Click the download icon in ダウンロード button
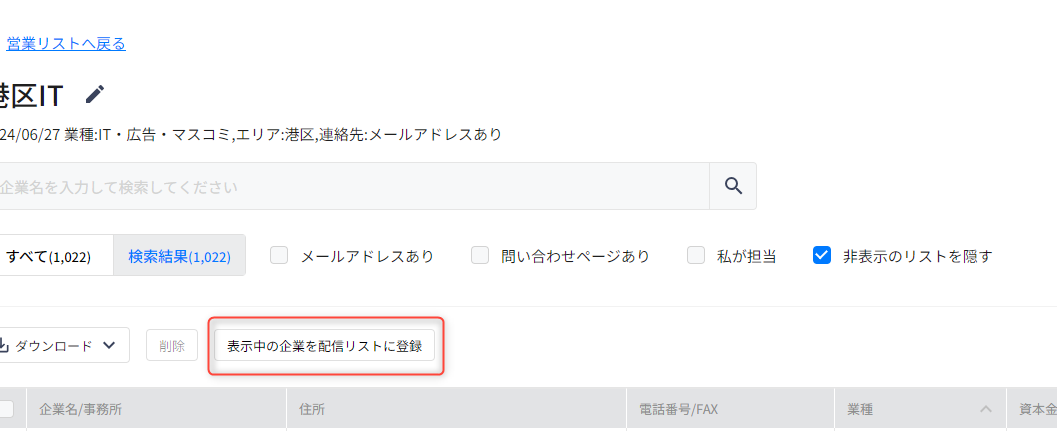 pyautogui.click(x=3, y=345)
